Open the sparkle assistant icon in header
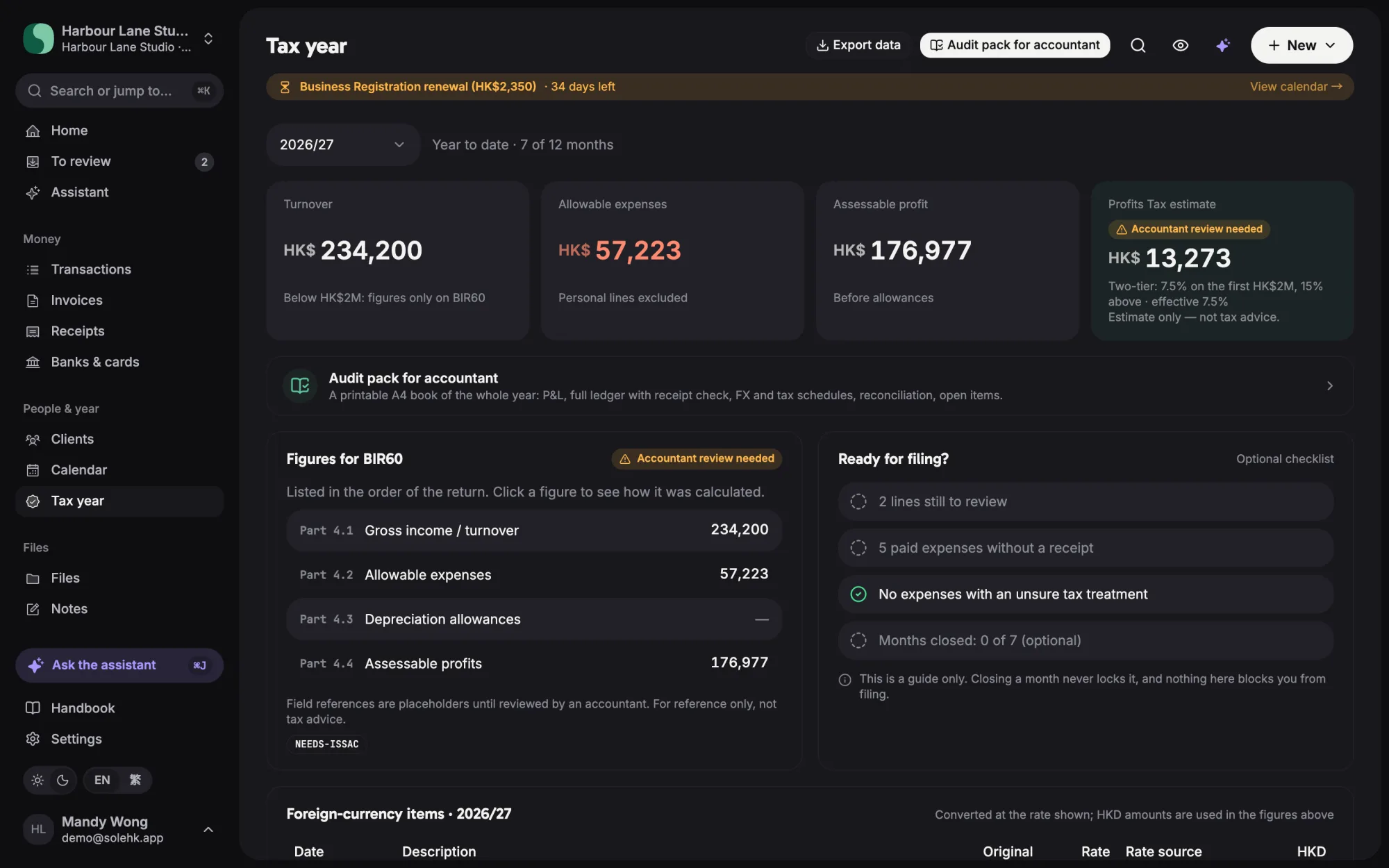The width and height of the screenshot is (1389, 868). [x=1222, y=45]
